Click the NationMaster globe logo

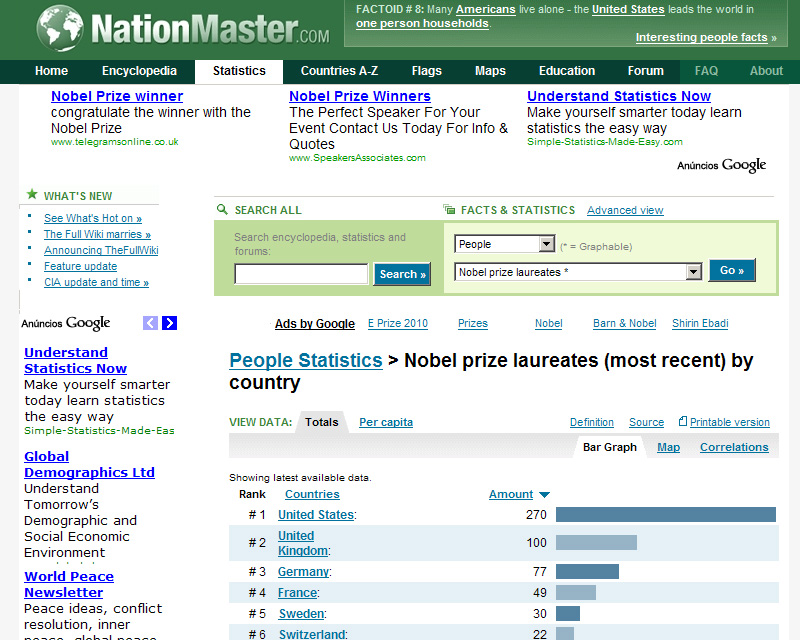pyautogui.click(x=60, y=29)
